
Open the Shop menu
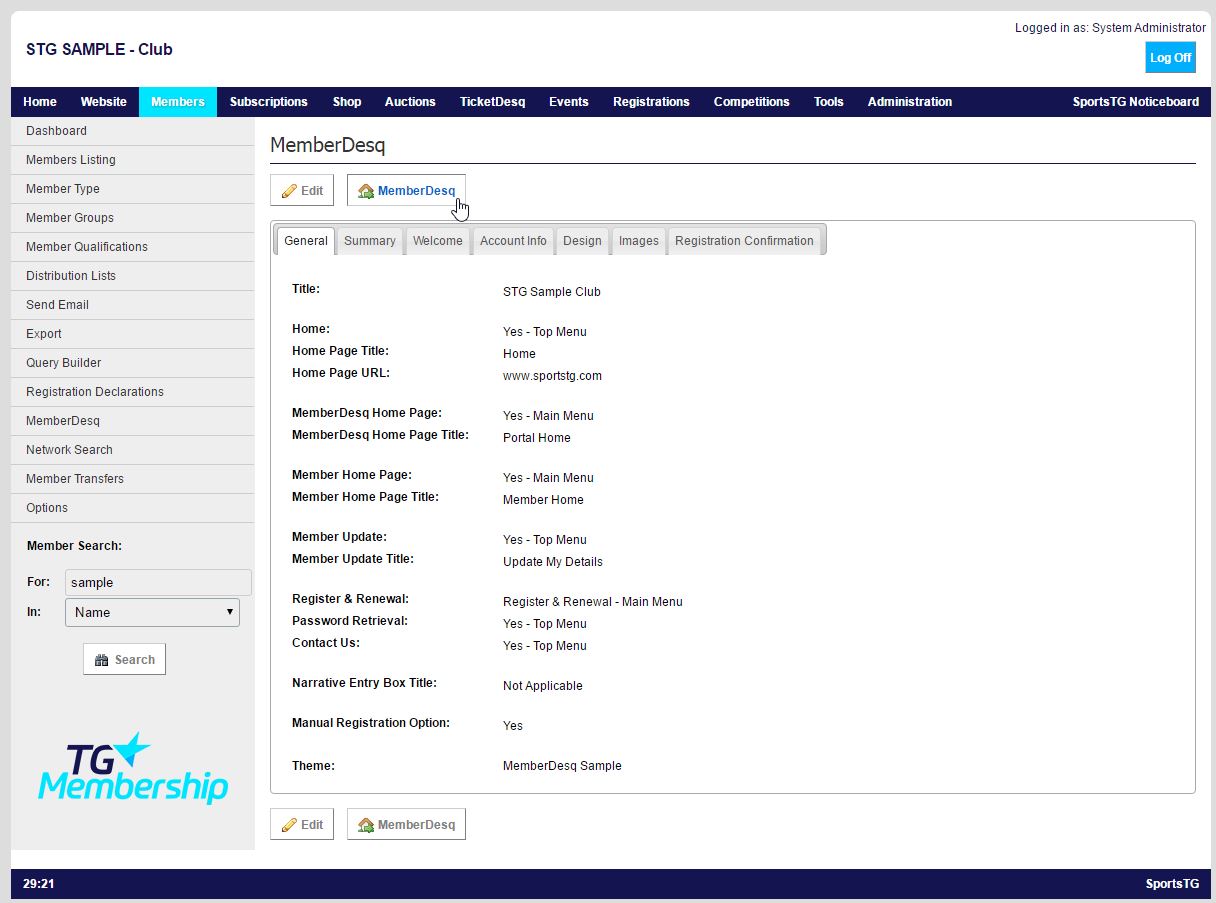click(x=347, y=102)
